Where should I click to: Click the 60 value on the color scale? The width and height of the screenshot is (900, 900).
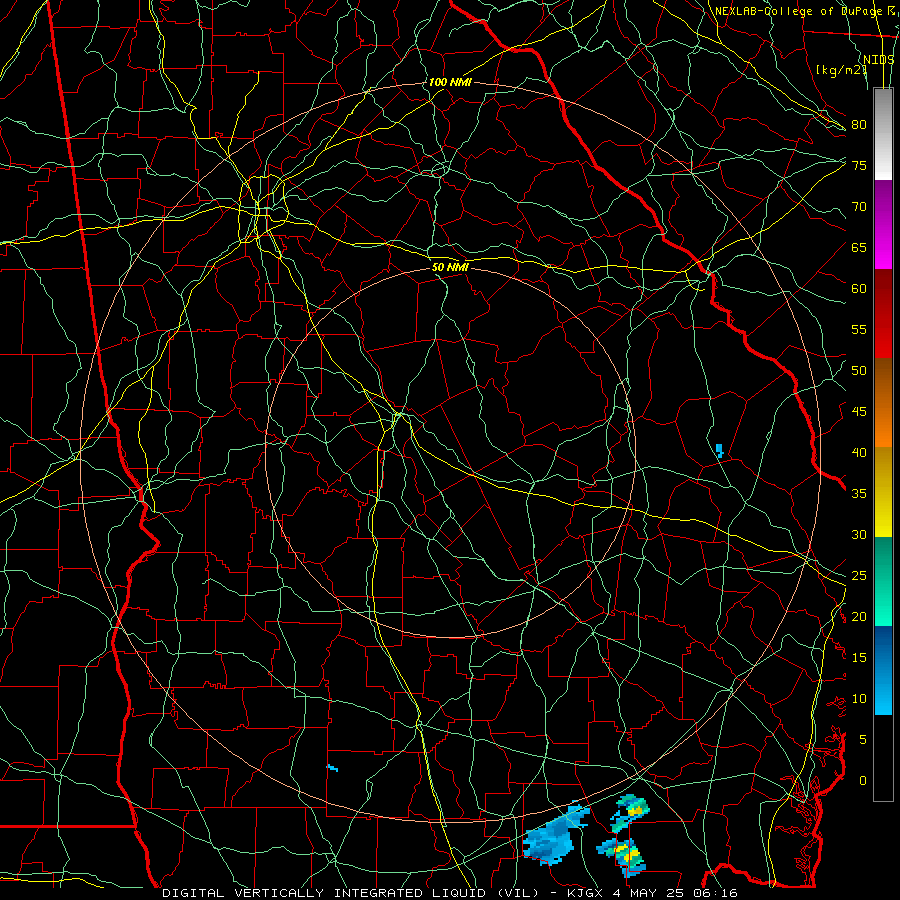click(x=859, y=289)
